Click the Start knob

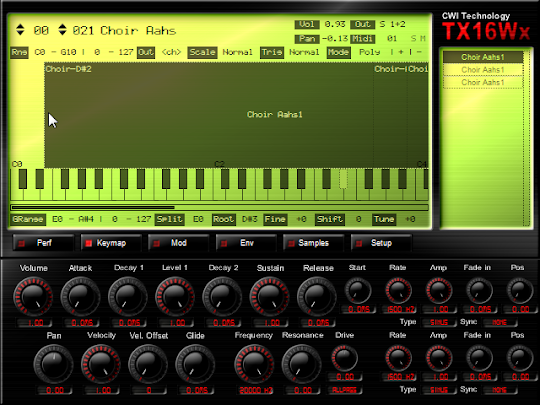(358, 291)
